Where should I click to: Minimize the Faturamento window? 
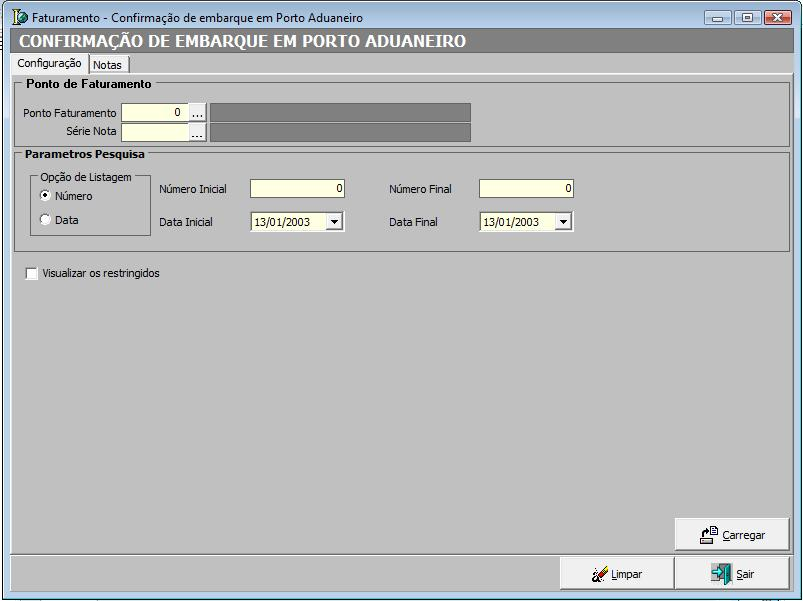point(719,18)
